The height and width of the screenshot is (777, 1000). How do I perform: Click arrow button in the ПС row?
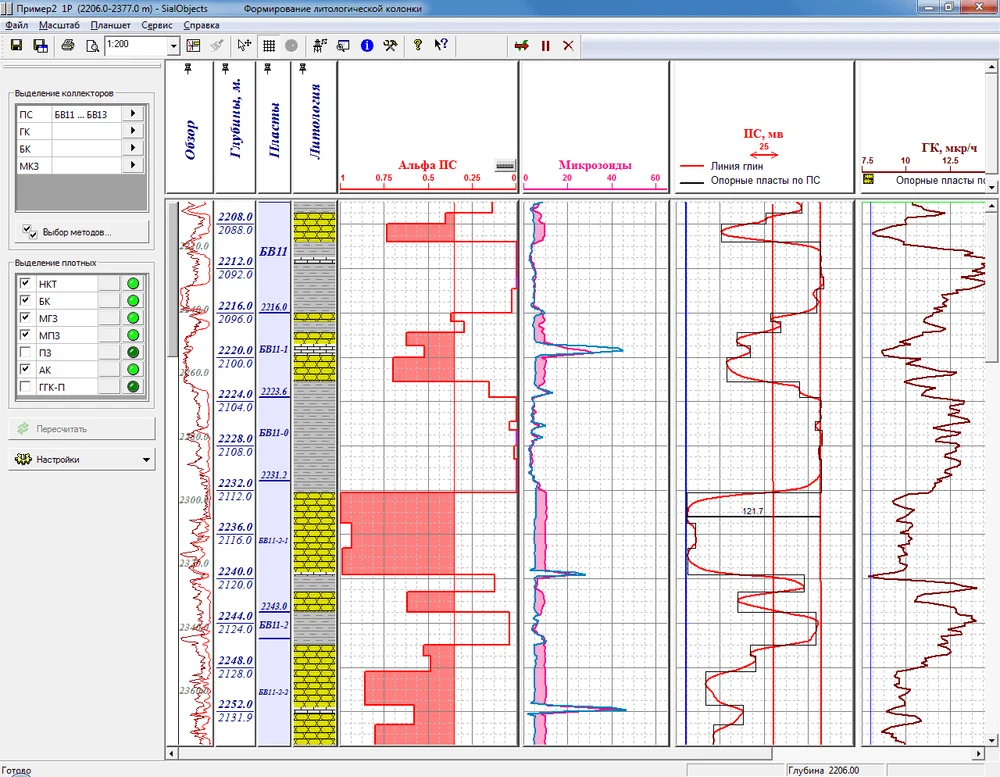coord(133,114)
